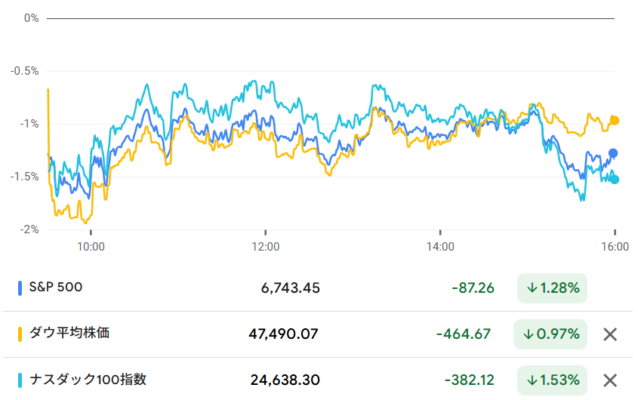Click the S&P 500 price 6,743.45
The width and height of the screenshot is (638, 400).
(x=291, y=288)
